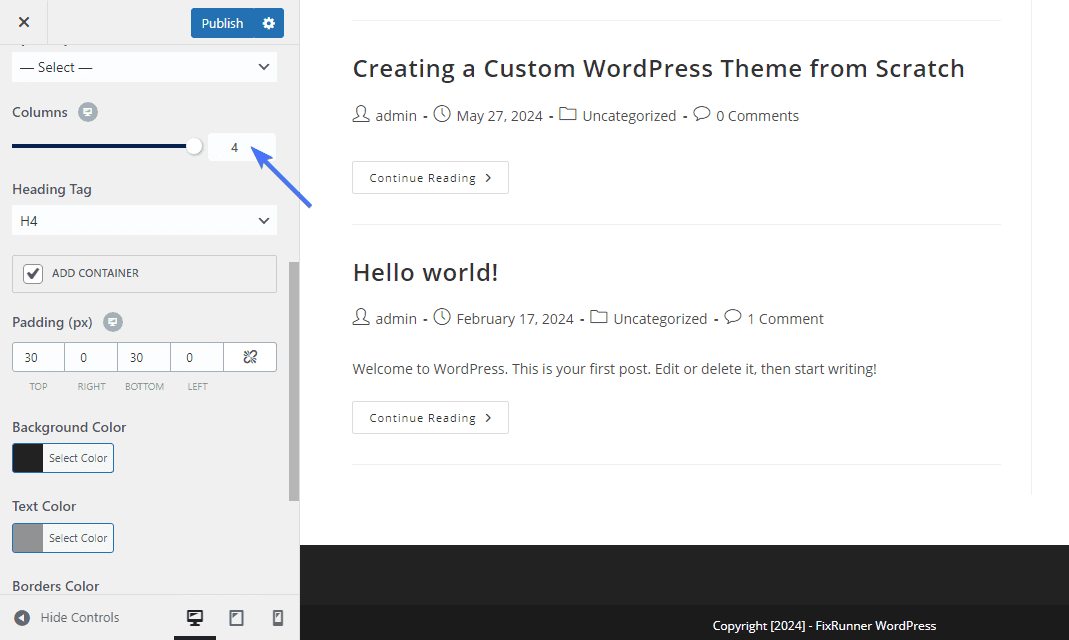Click the Columns slider handle

point(194,146)
